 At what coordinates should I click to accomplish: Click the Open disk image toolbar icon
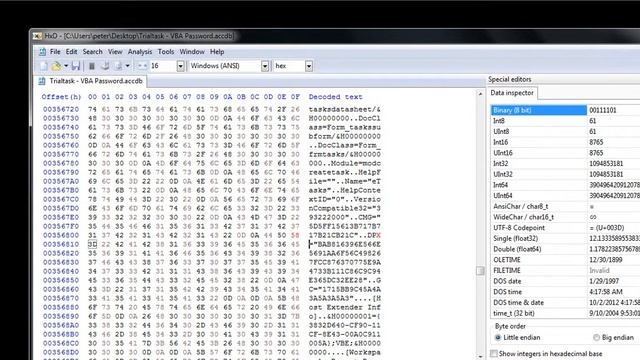[x=119, y=66]
